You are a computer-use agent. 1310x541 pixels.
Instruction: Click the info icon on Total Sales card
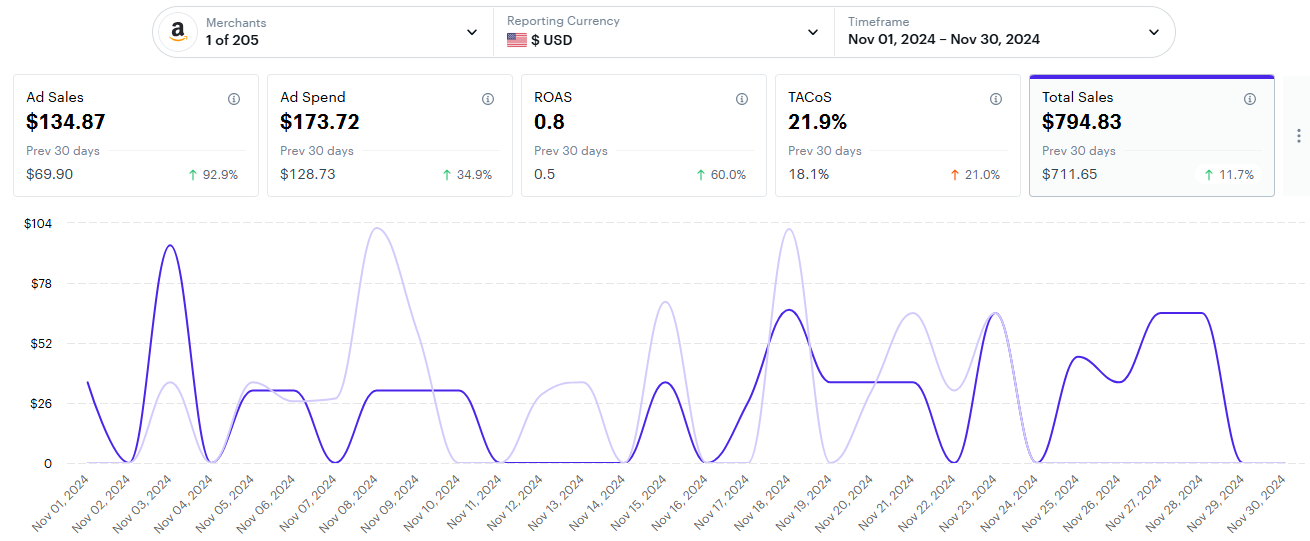1250,99
